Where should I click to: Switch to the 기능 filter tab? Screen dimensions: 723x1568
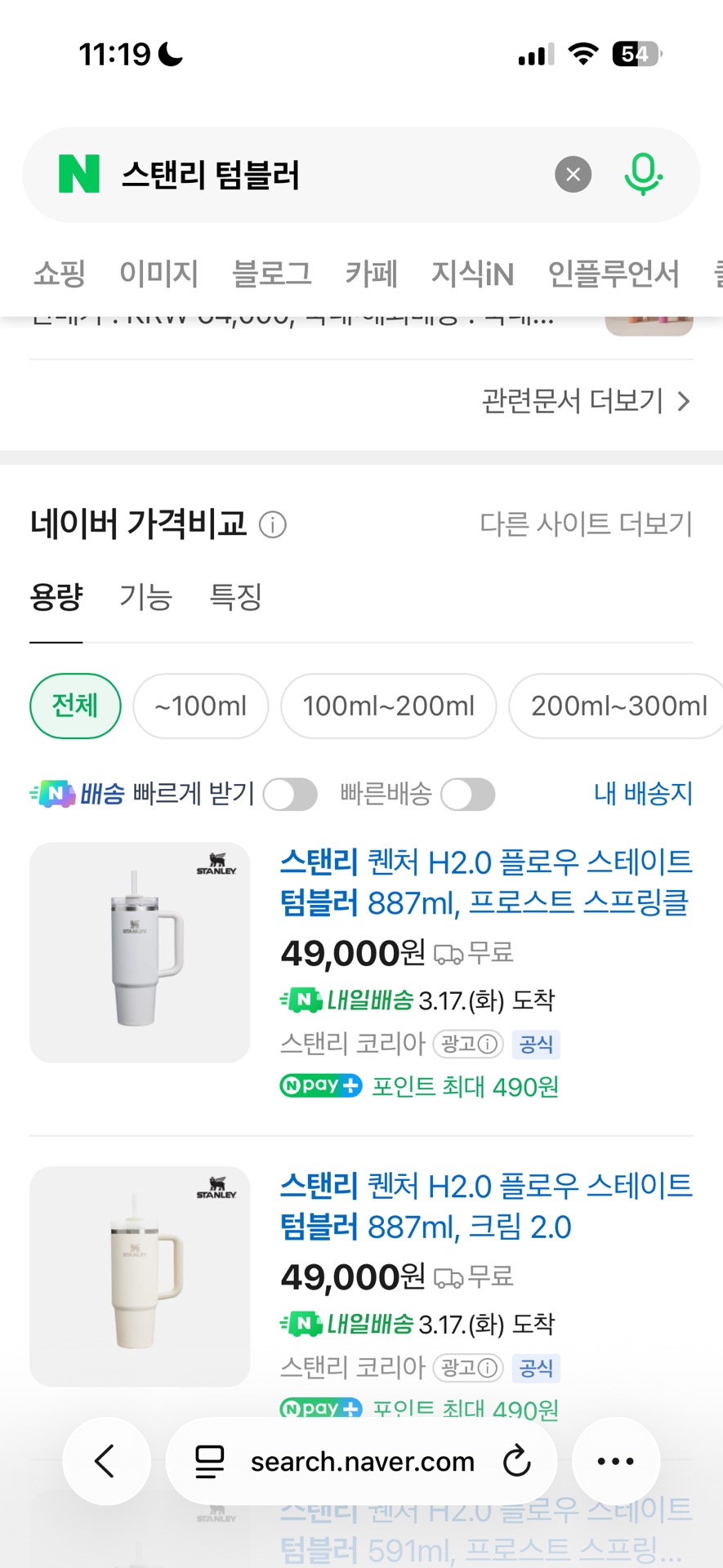click(145, 597)
